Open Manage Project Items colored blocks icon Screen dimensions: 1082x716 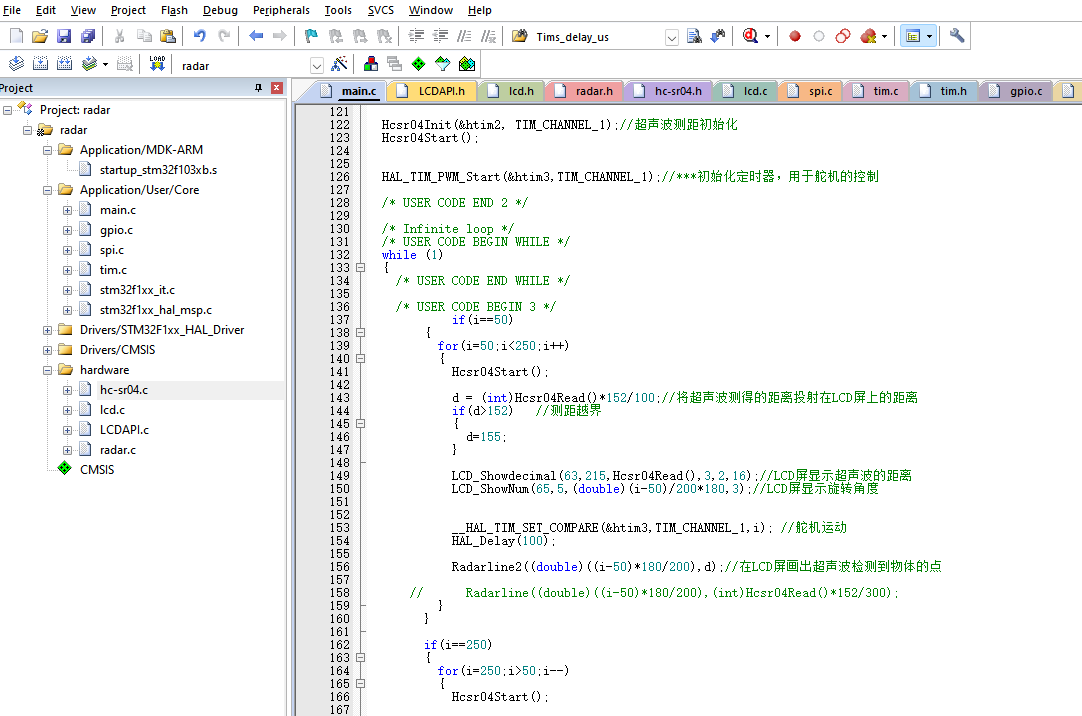click(x=371, y=64)
